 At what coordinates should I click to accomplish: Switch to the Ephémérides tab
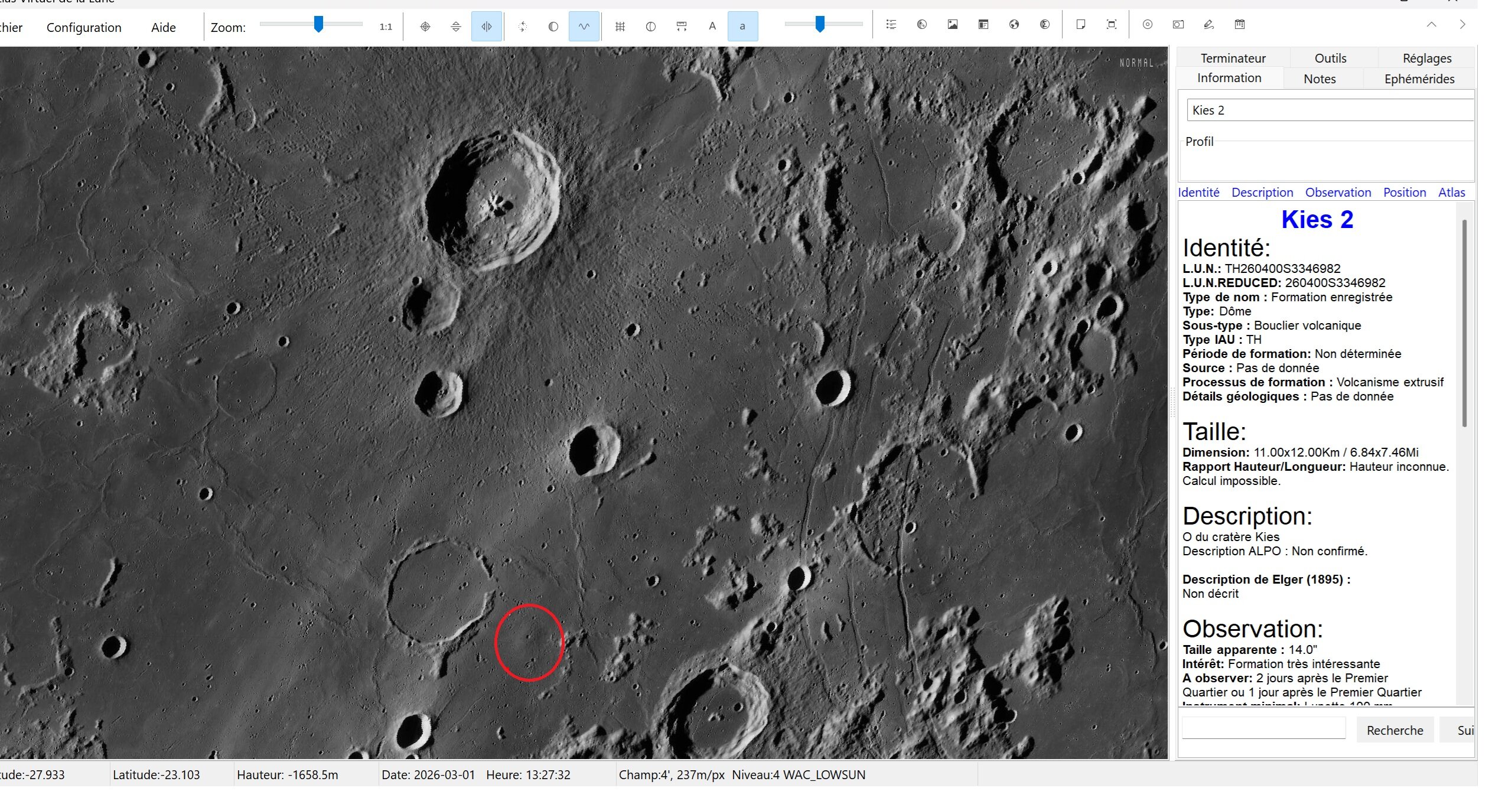click(1419, 79)
